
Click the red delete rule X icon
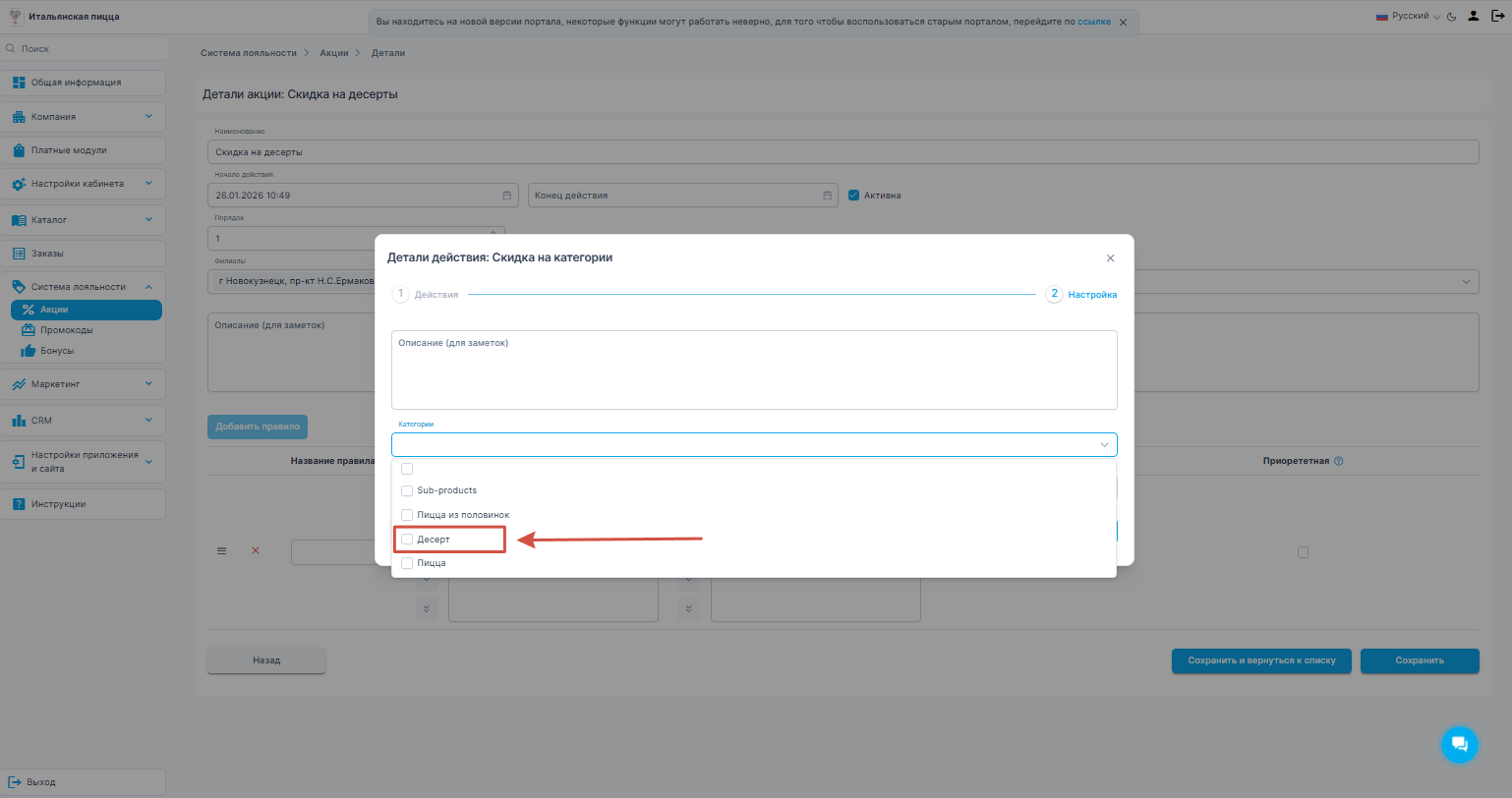point(256,551)
